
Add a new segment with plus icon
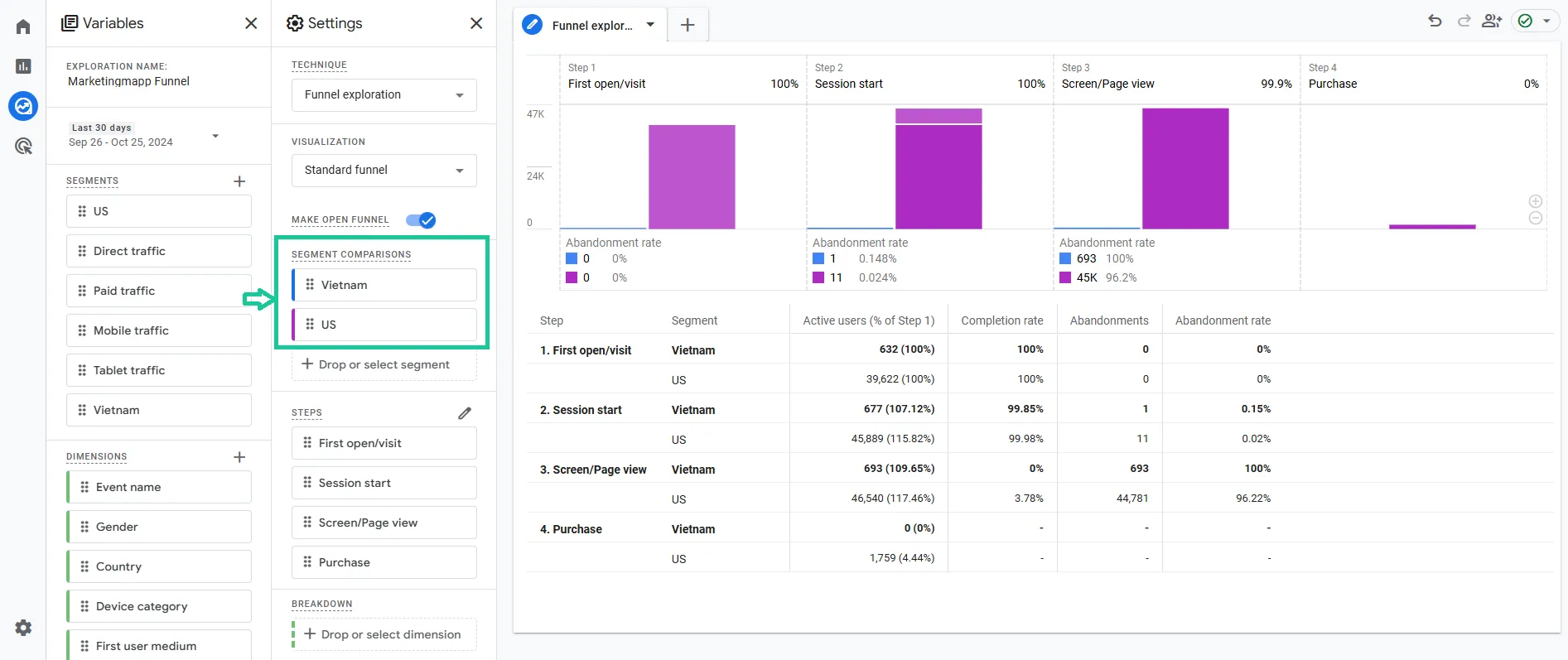click(x=239, y=181)
